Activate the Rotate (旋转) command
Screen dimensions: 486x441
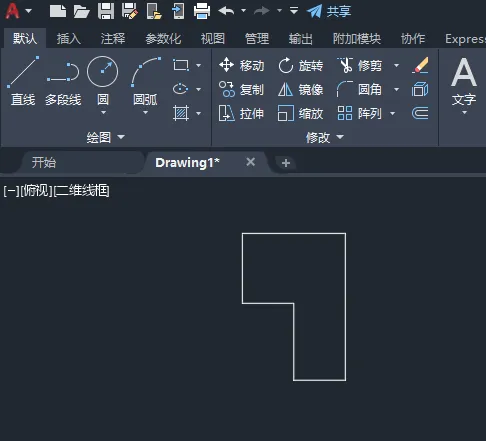point(300,65)
